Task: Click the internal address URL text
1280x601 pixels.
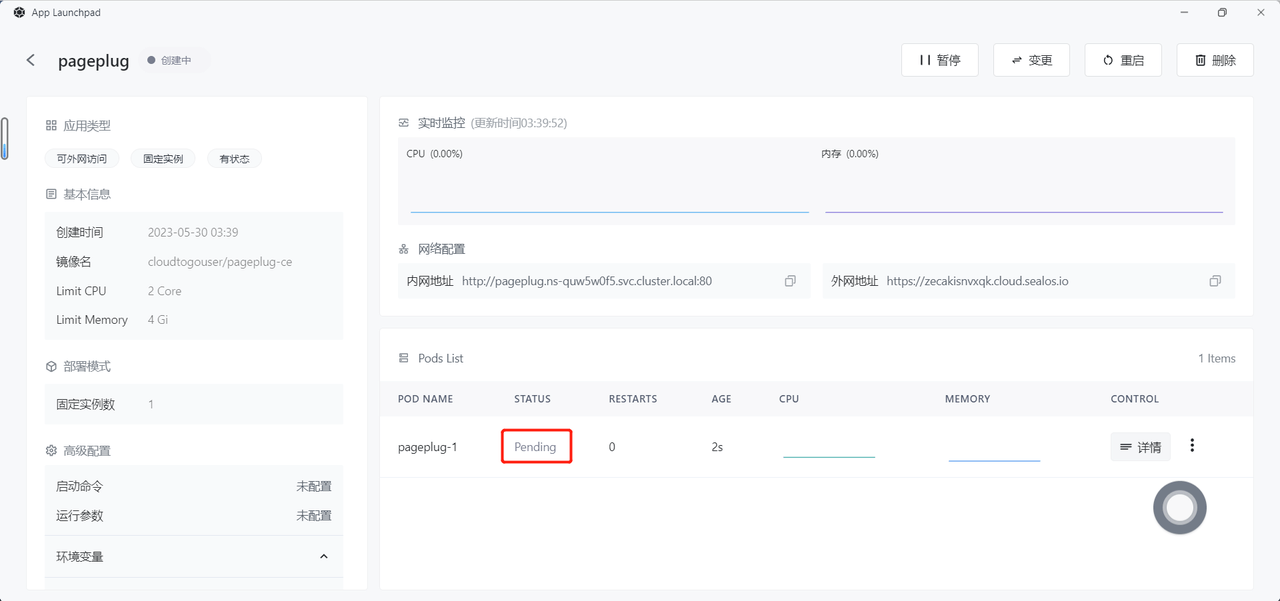Action: (586, 281)
